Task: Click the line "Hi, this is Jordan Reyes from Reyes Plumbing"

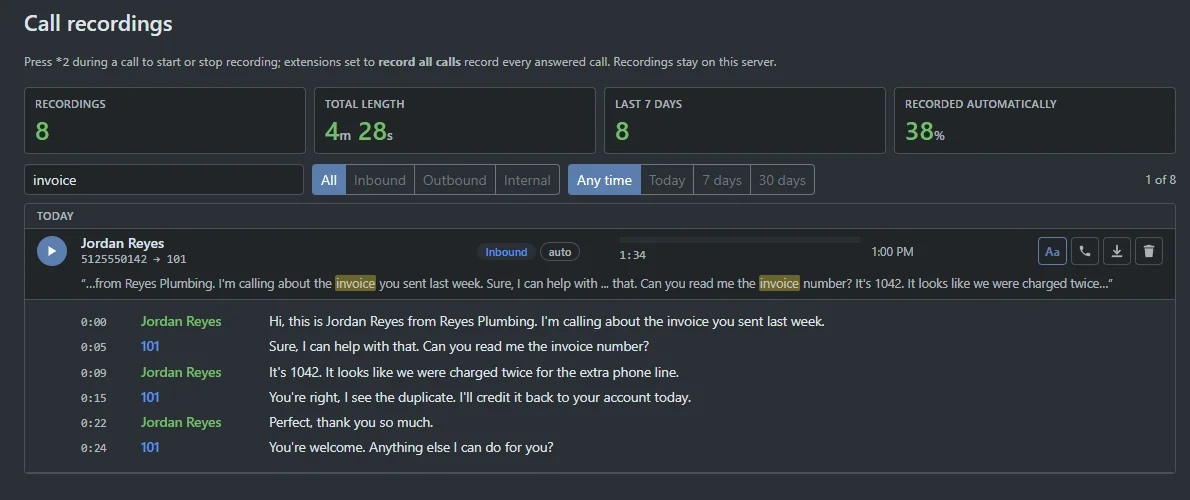Action: [547, 322]
